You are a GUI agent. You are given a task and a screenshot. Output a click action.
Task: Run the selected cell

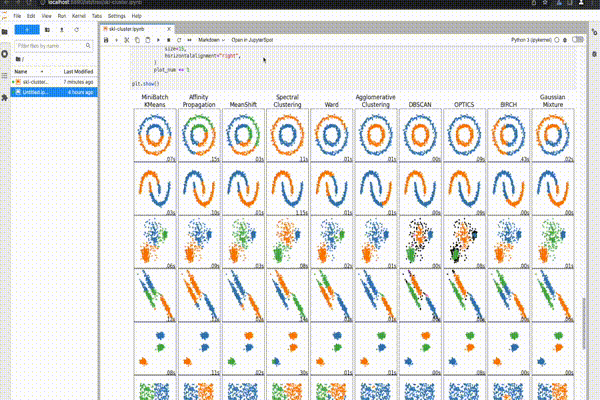[158, 40]
